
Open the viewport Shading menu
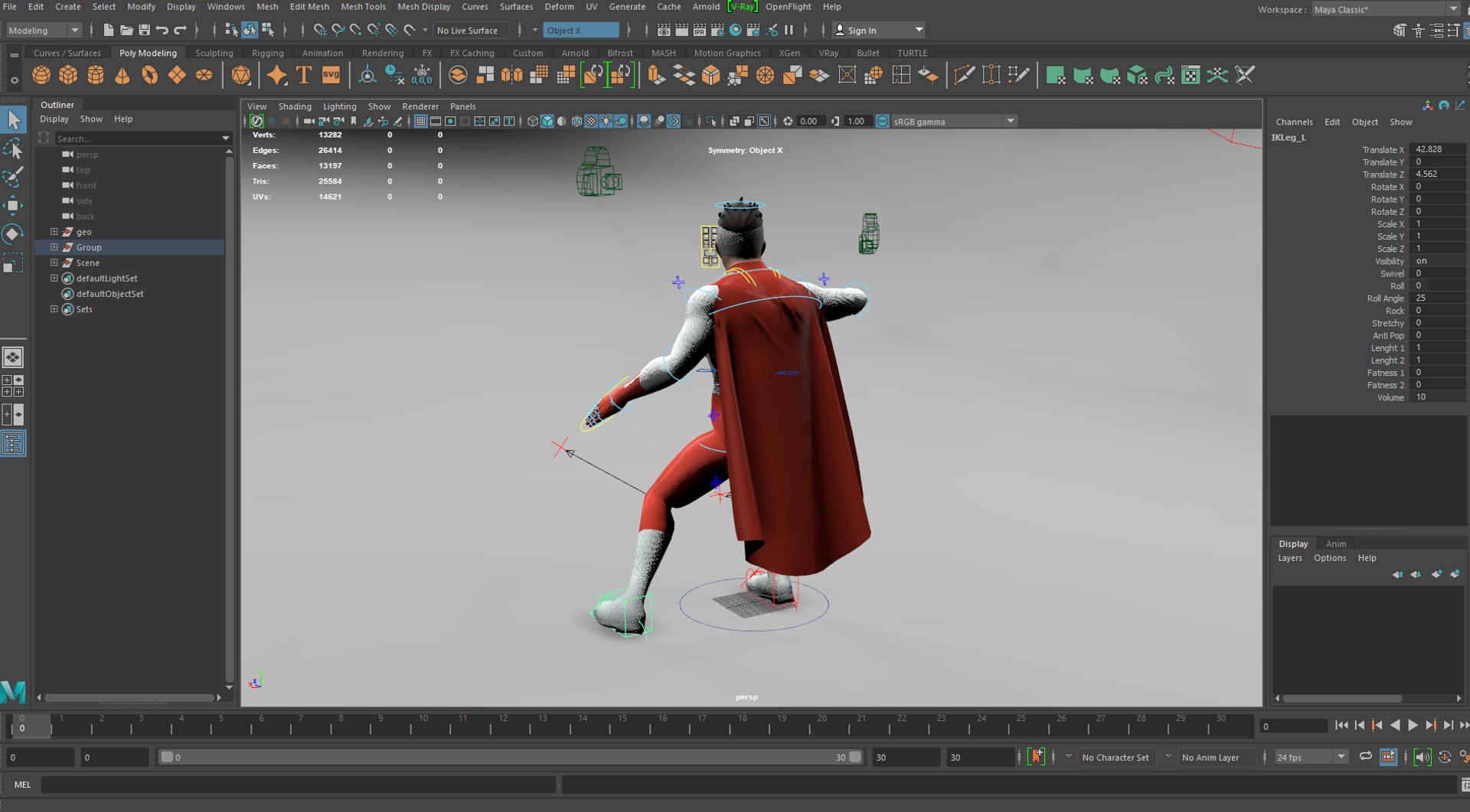295,106
